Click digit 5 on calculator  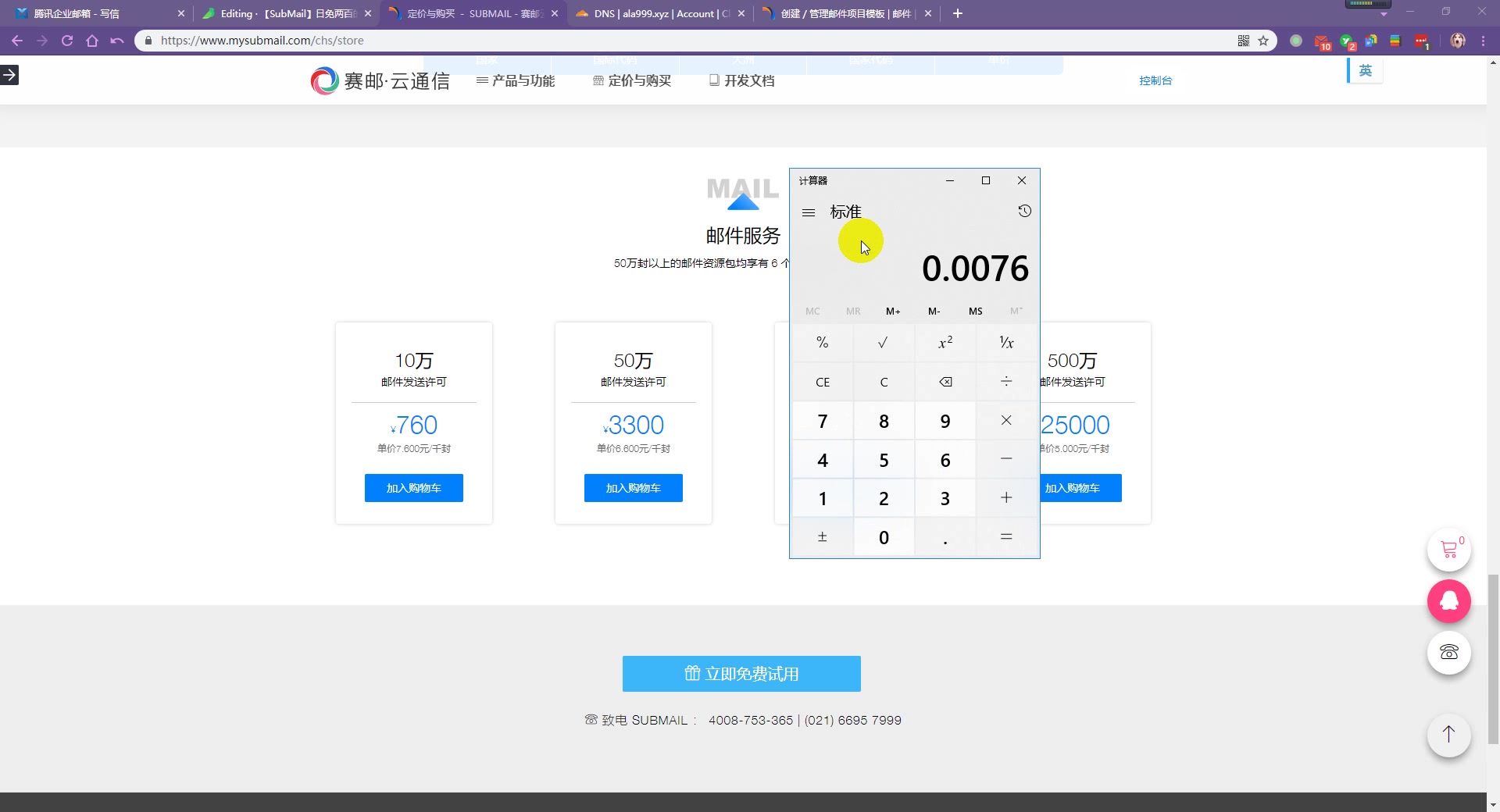(x=884, y=460)
